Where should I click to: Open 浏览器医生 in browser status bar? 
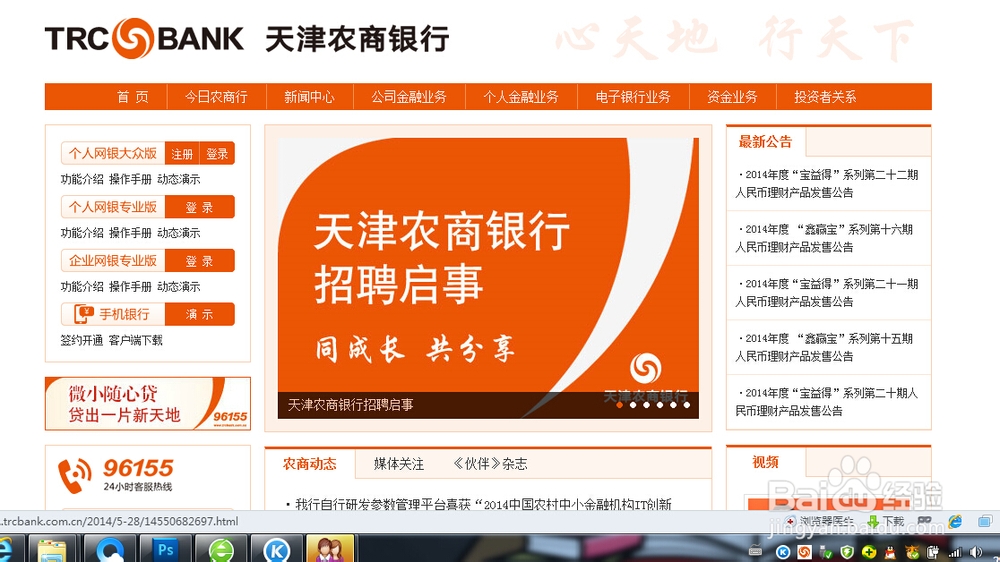820,521
